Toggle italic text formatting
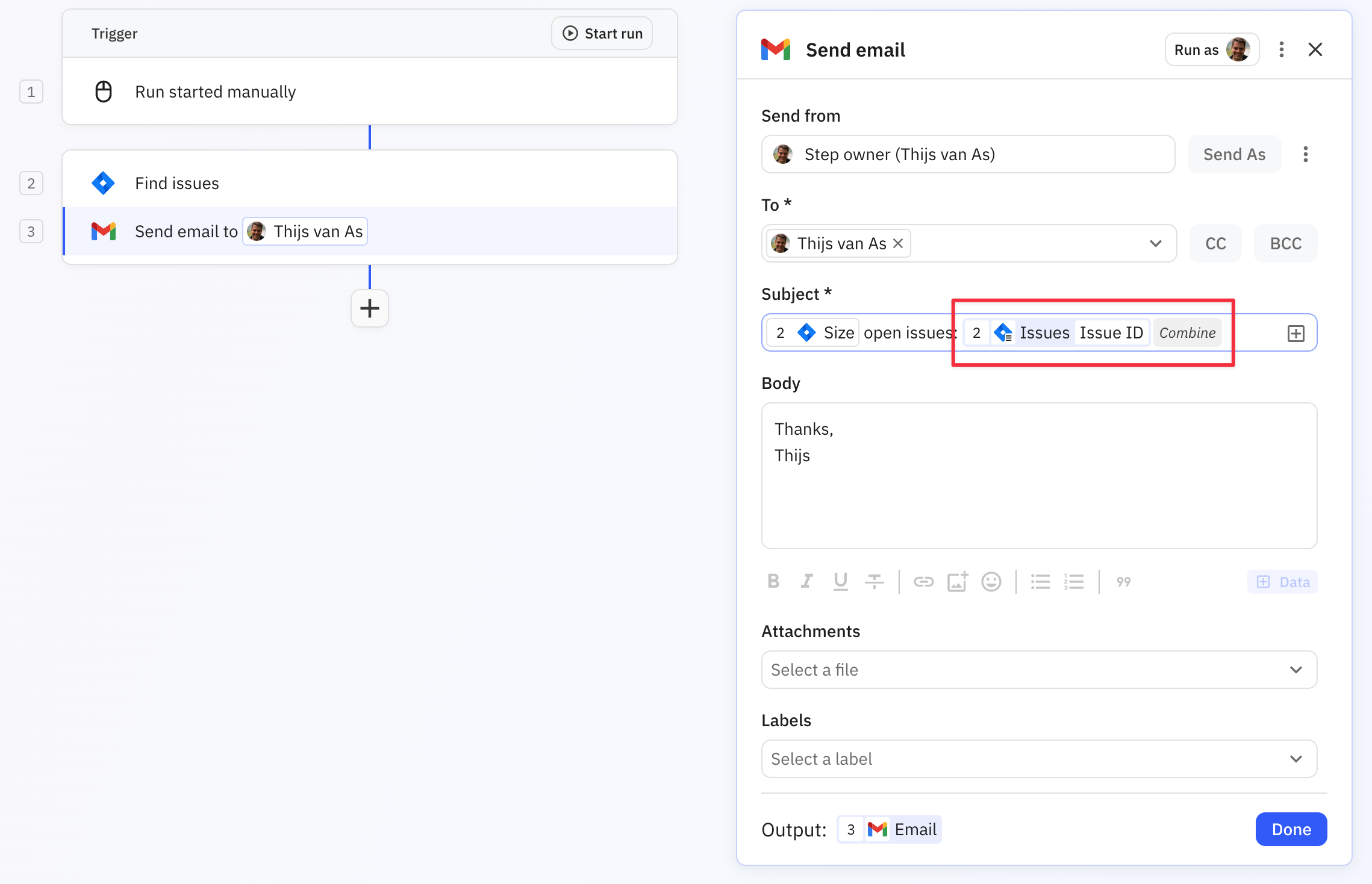This screenshot has width=1372, height=884. pyautogui.click(x=806, y=581)
